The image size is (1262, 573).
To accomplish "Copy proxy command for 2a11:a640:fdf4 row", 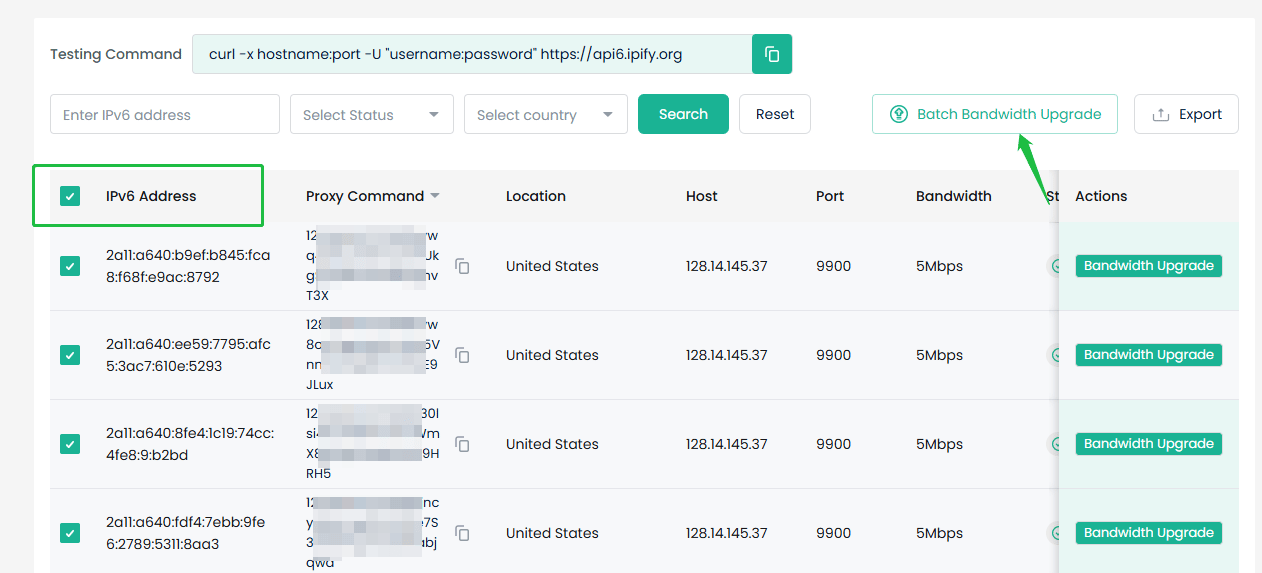I will click(x=462, y=533).
